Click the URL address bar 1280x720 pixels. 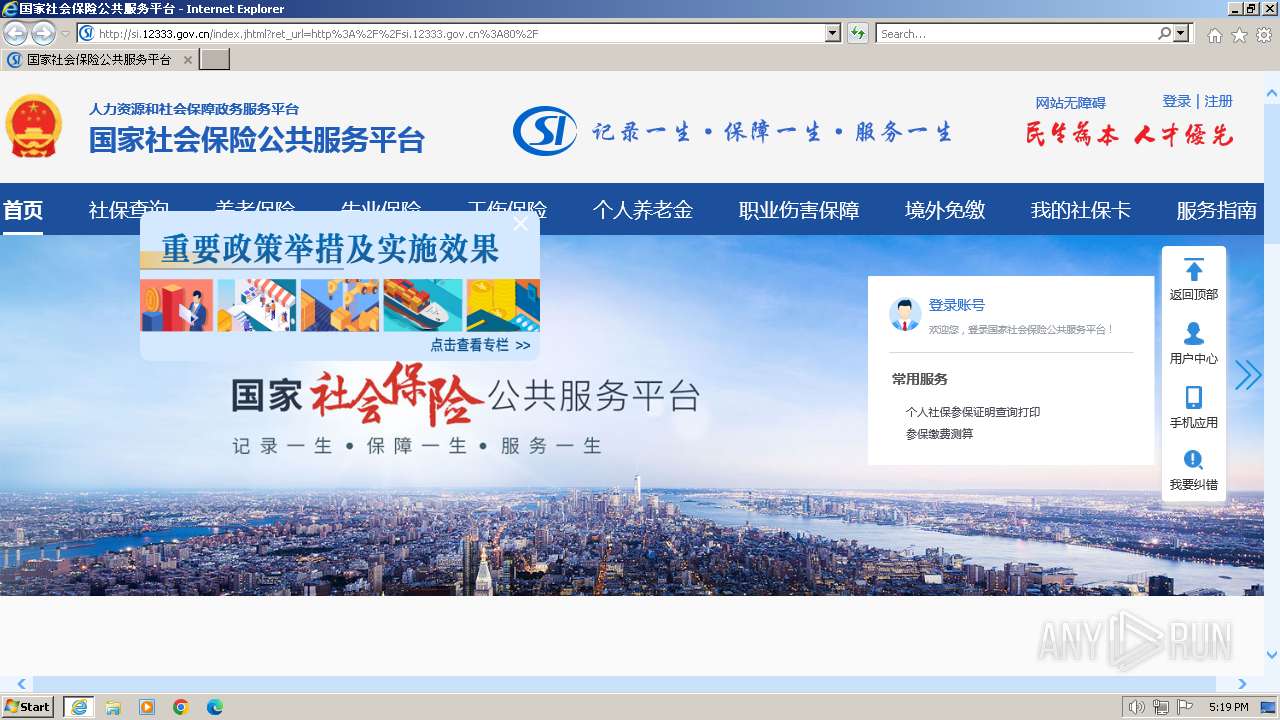pos(451,34)
